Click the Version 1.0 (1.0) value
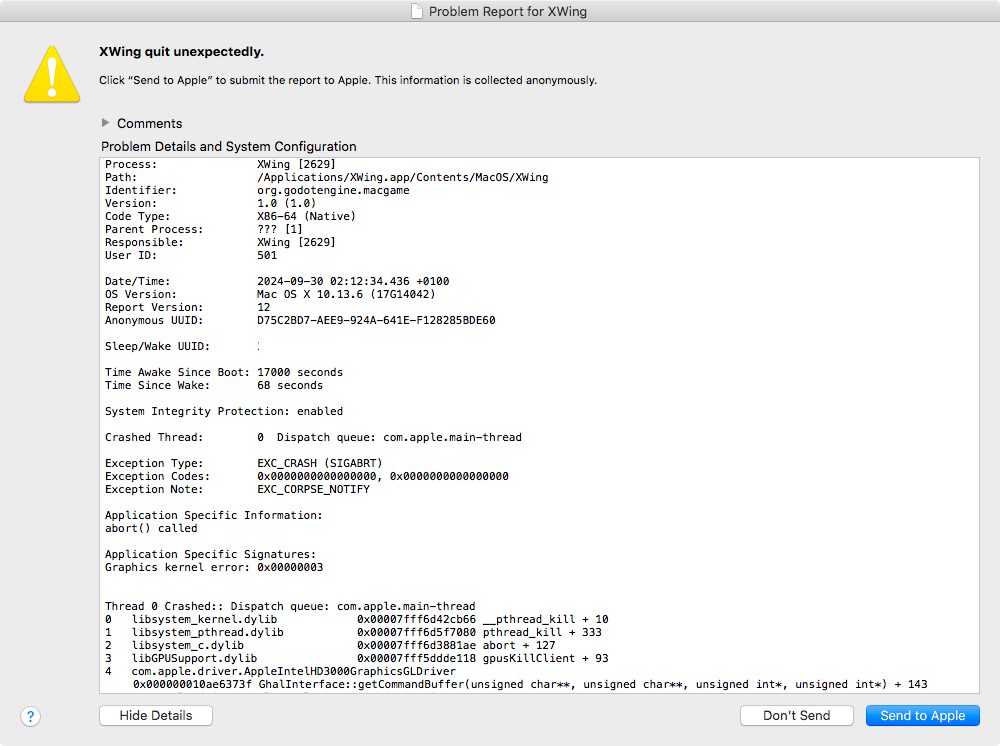The height and width of the screenshot is (746, 1000). coord(287,203)
